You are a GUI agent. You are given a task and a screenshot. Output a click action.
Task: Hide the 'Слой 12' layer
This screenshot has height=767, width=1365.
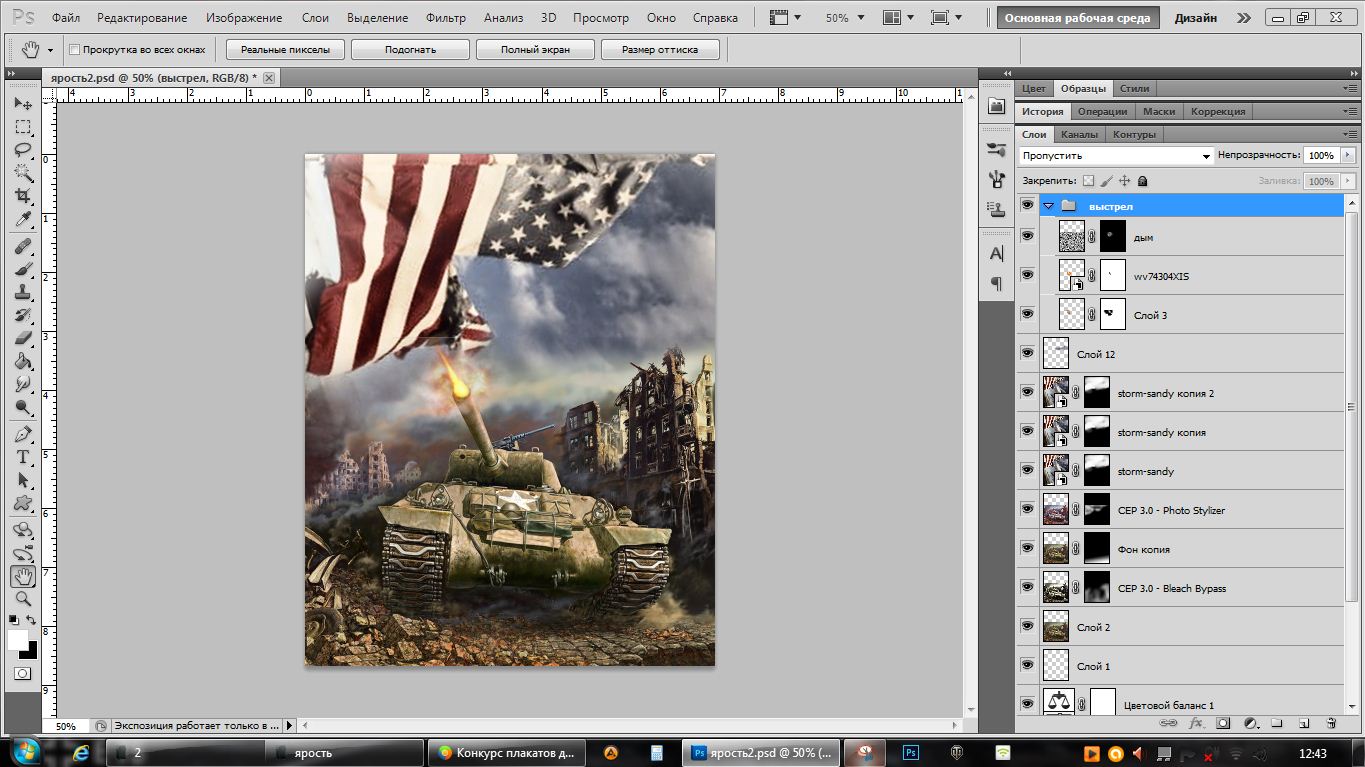[x=1027, y=354]
